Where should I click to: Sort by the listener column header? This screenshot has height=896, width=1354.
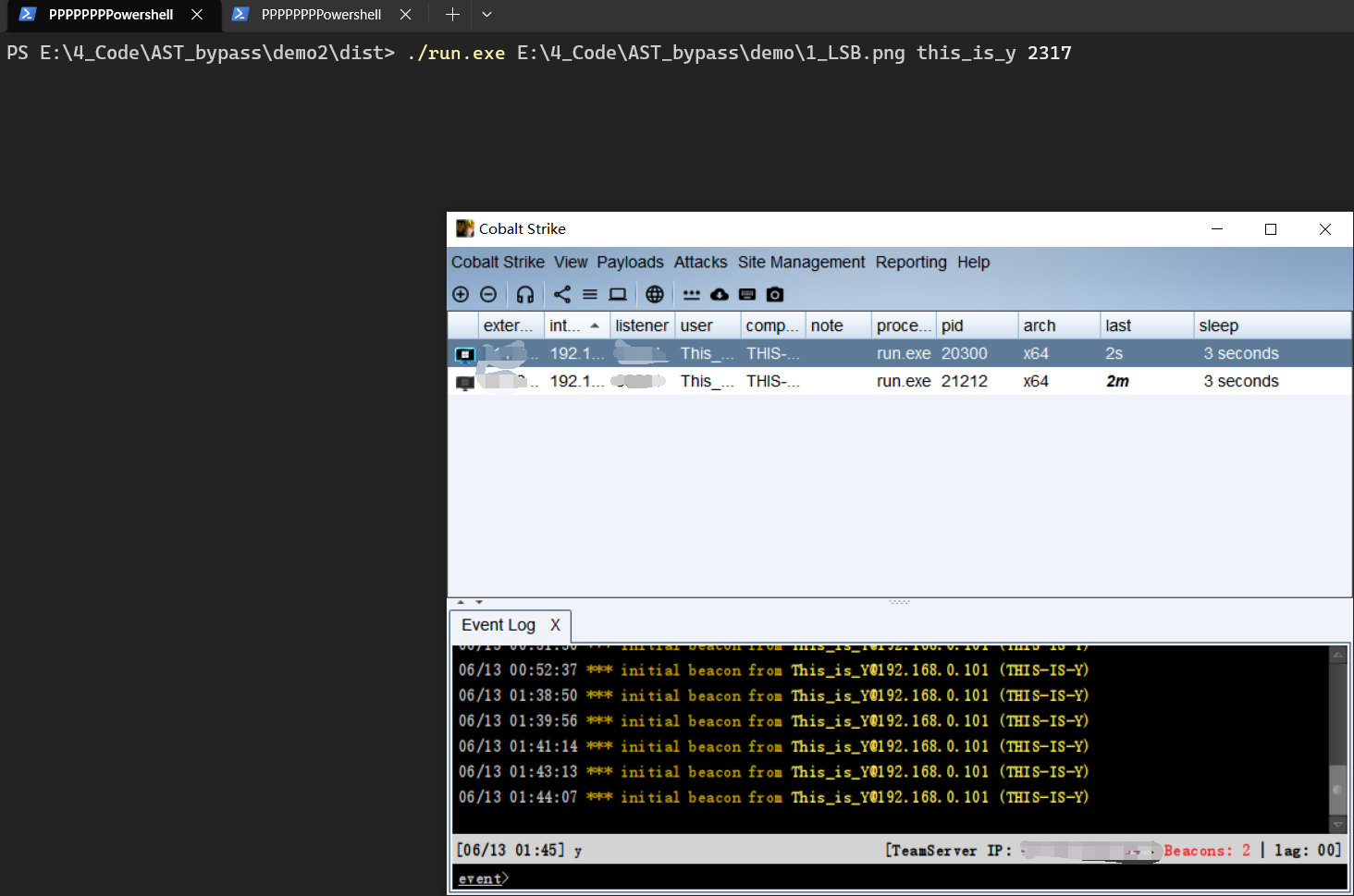pos(642,325)
